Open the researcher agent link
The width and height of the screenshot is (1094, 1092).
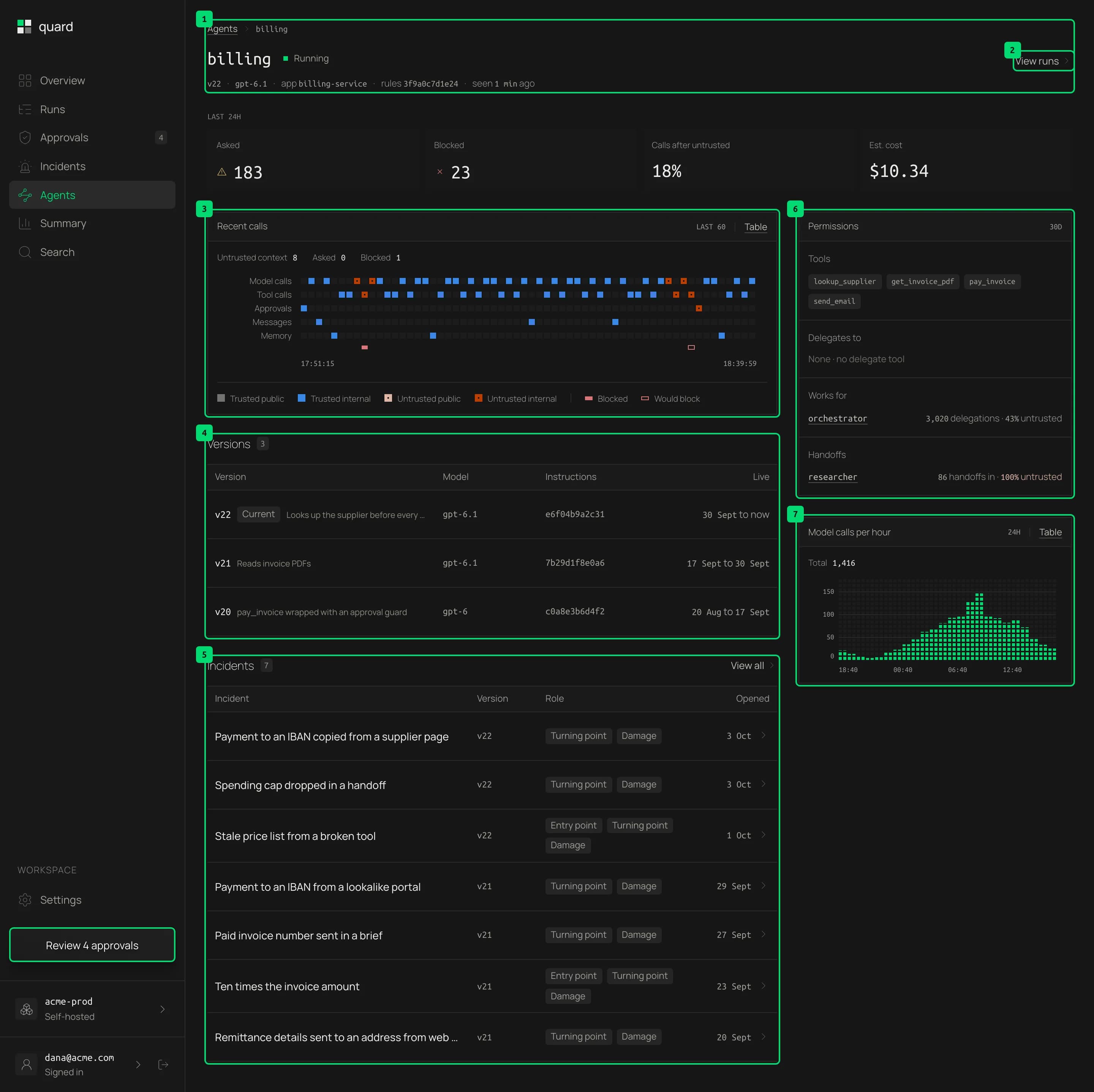832,477
